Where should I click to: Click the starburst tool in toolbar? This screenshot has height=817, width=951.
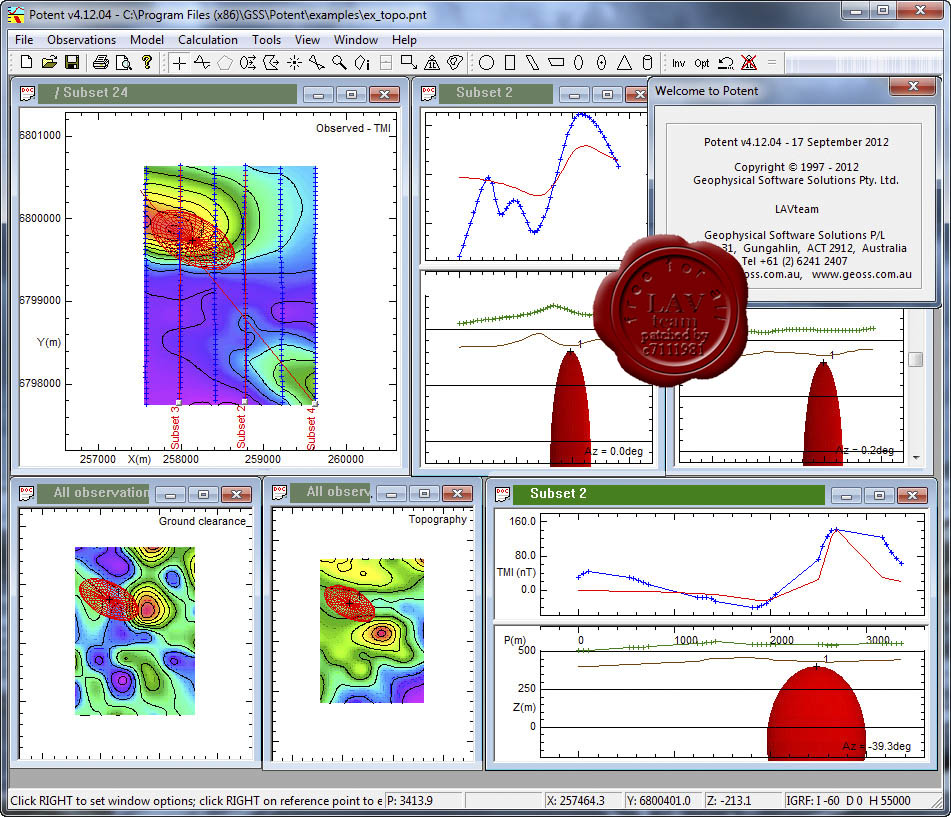click(x=294, y=62)
